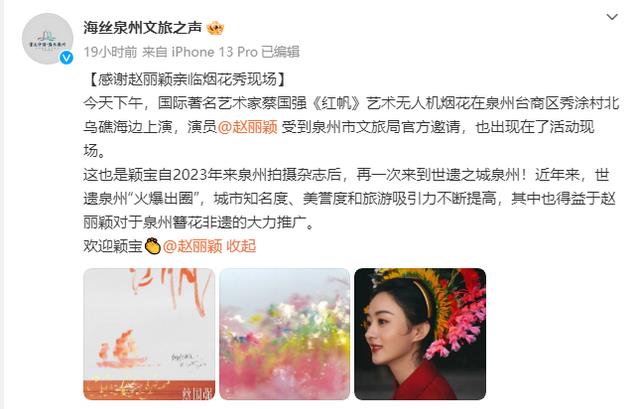Screen dimensions: 636x409
Task: Expand the post options chevron menu
Action: (x=612, y=17)
